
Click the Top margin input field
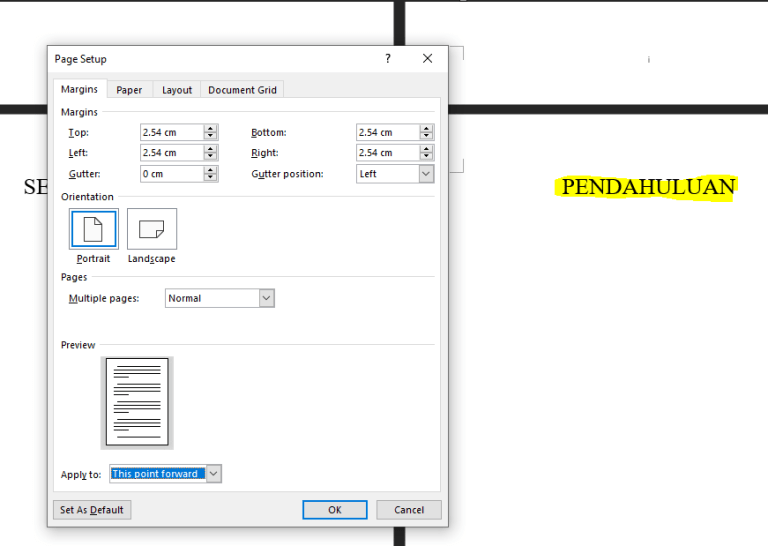[x=171, y=132]
